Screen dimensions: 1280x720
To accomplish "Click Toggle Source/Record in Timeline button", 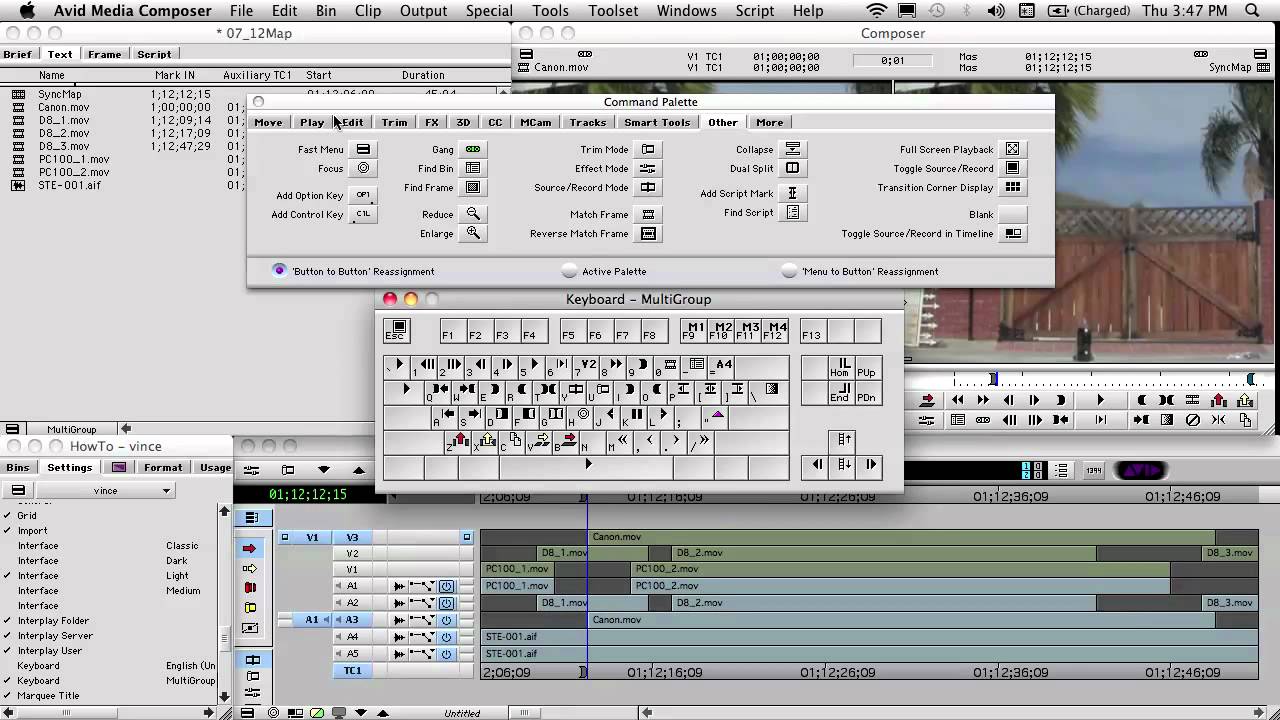I will pyautogui.click(x=1013, y=233).
